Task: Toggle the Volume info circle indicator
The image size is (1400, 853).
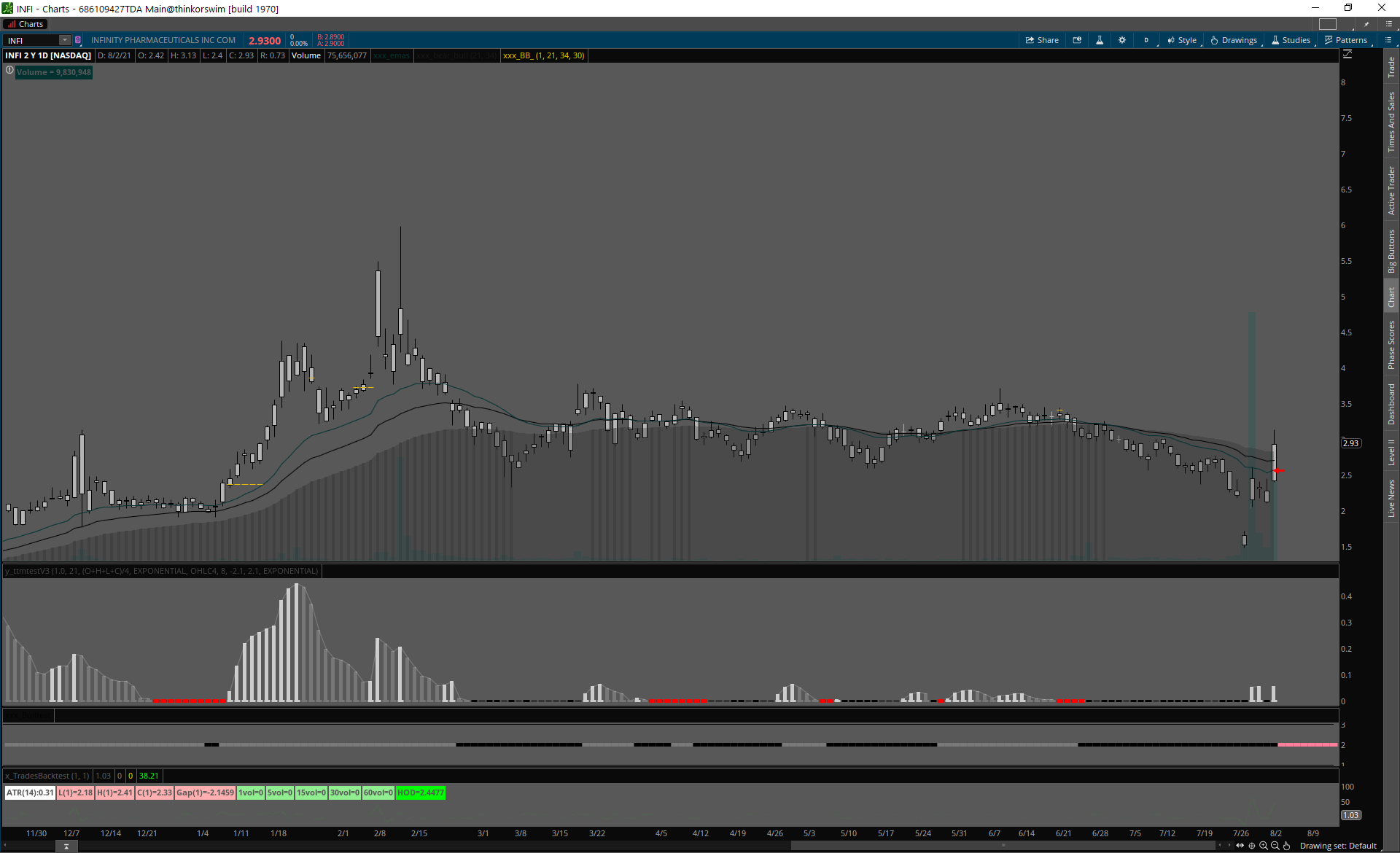Action: tap(9, 71)
